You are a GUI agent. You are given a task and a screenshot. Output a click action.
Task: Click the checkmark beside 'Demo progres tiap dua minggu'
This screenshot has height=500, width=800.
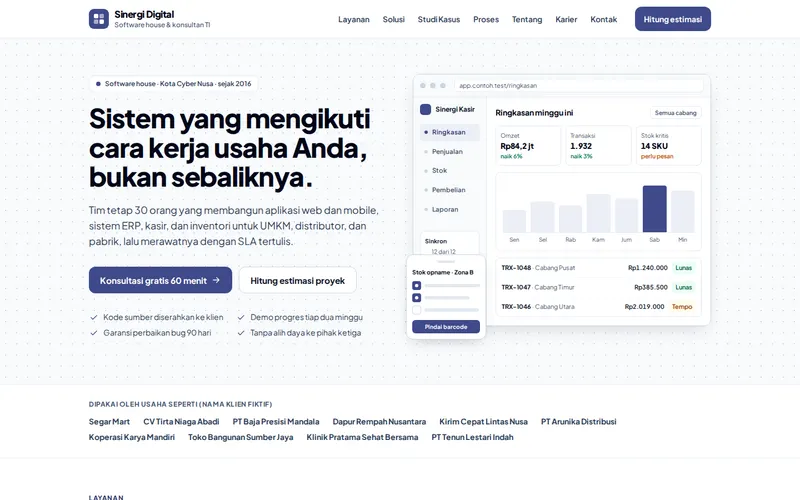point(241,317)
